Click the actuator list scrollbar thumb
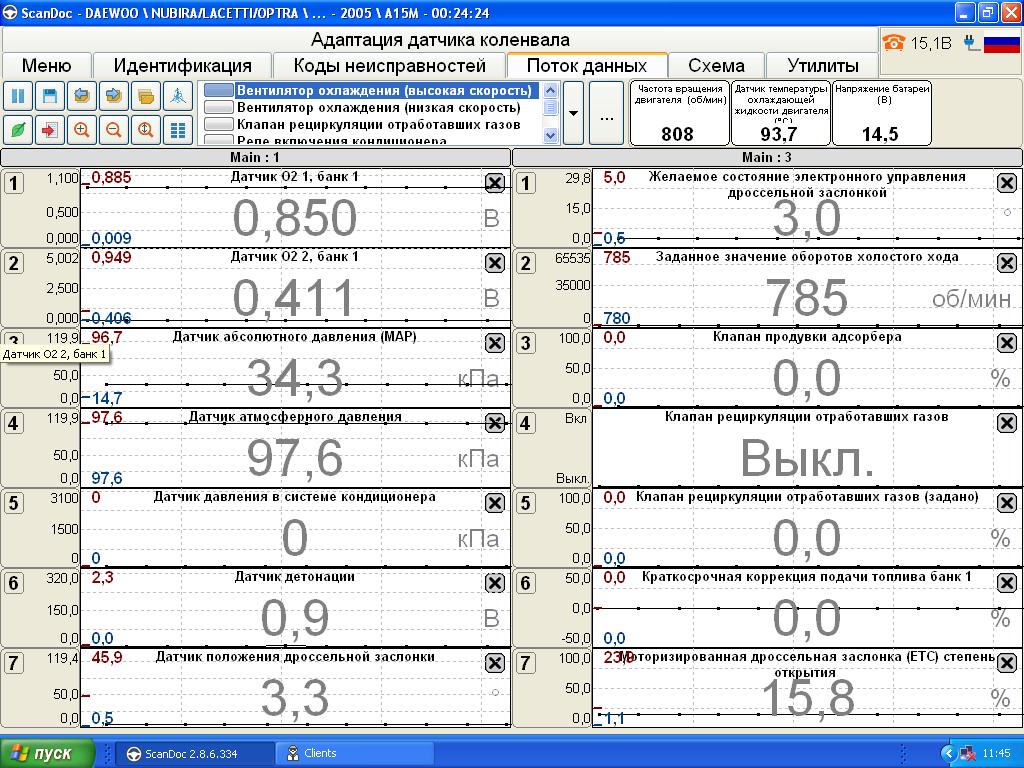This screenshot has width=1024, height=768. click(x=551, y=107)
